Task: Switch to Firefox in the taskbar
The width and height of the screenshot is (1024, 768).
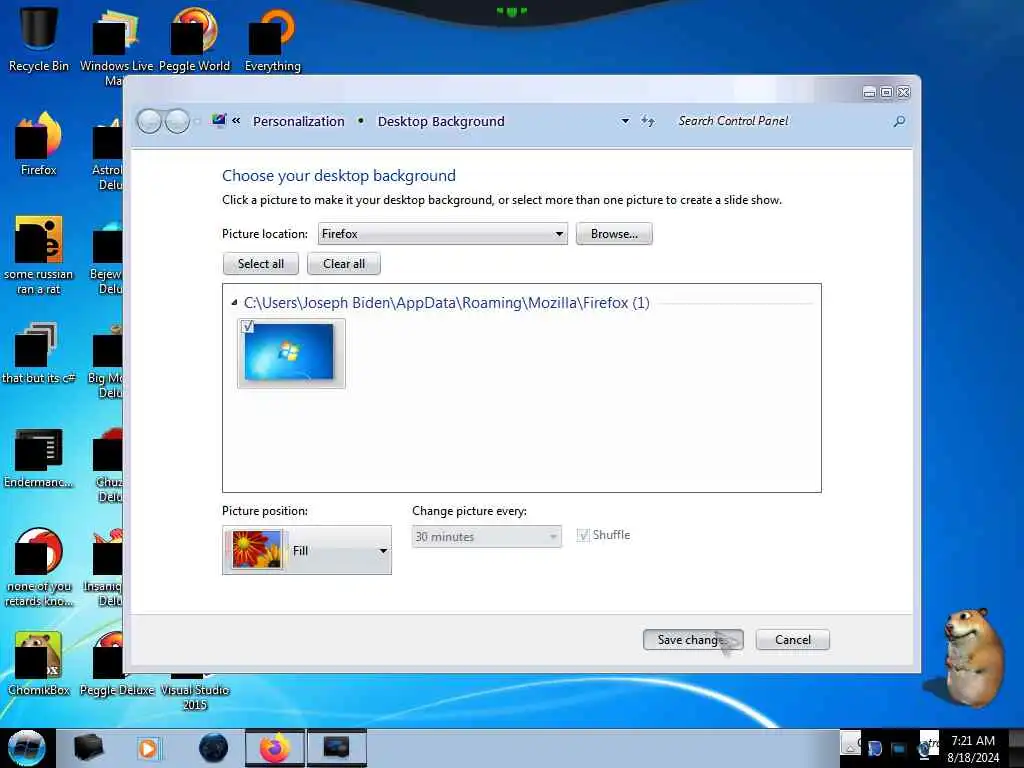Action: [x=275, y=748]
